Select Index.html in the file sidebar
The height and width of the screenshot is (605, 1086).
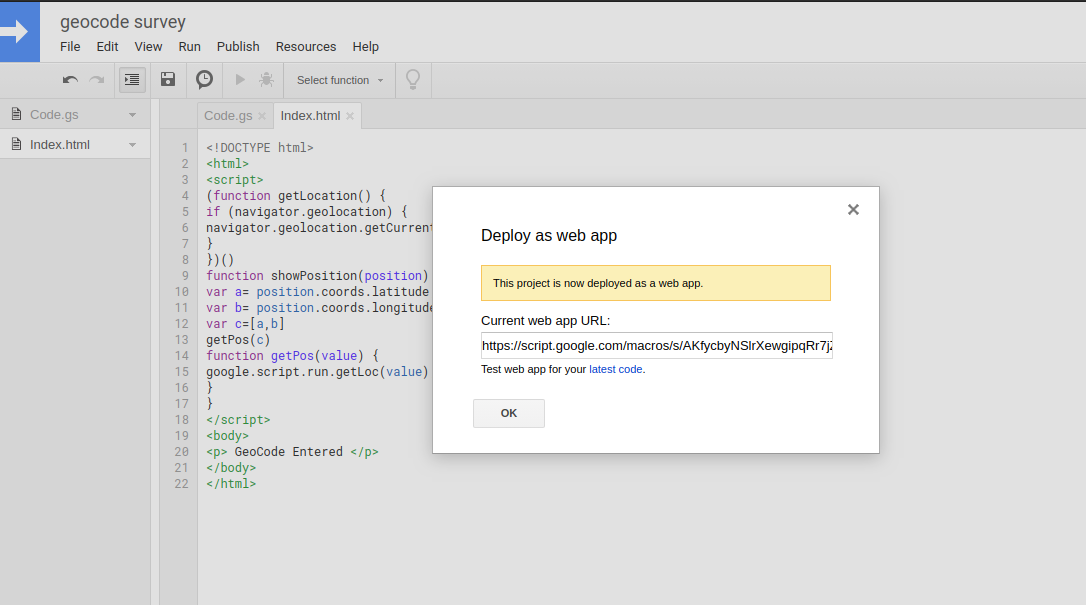coord(75,144)
